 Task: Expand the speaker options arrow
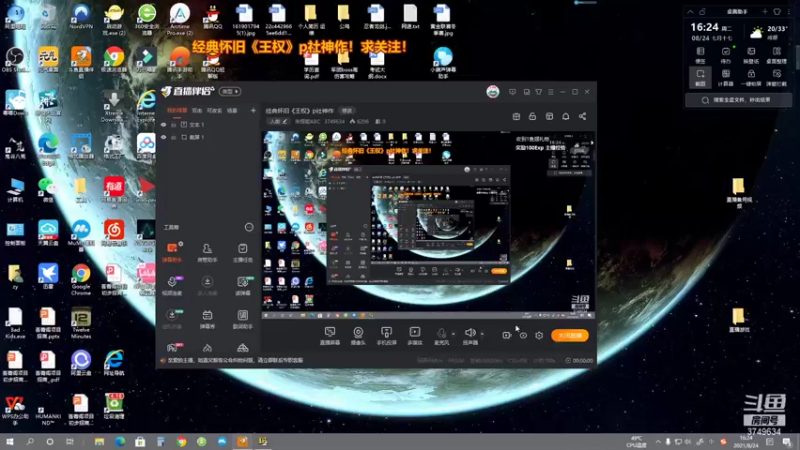482,334
